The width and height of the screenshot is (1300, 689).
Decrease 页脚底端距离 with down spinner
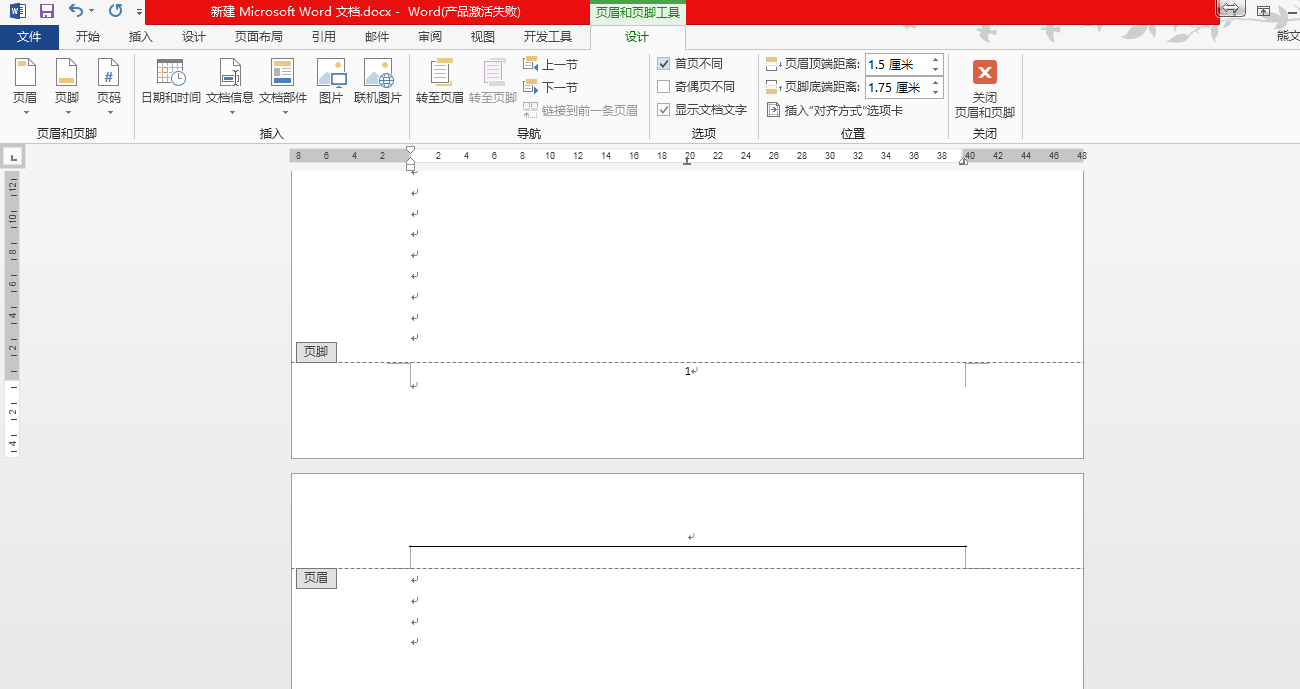click(936, 93)
